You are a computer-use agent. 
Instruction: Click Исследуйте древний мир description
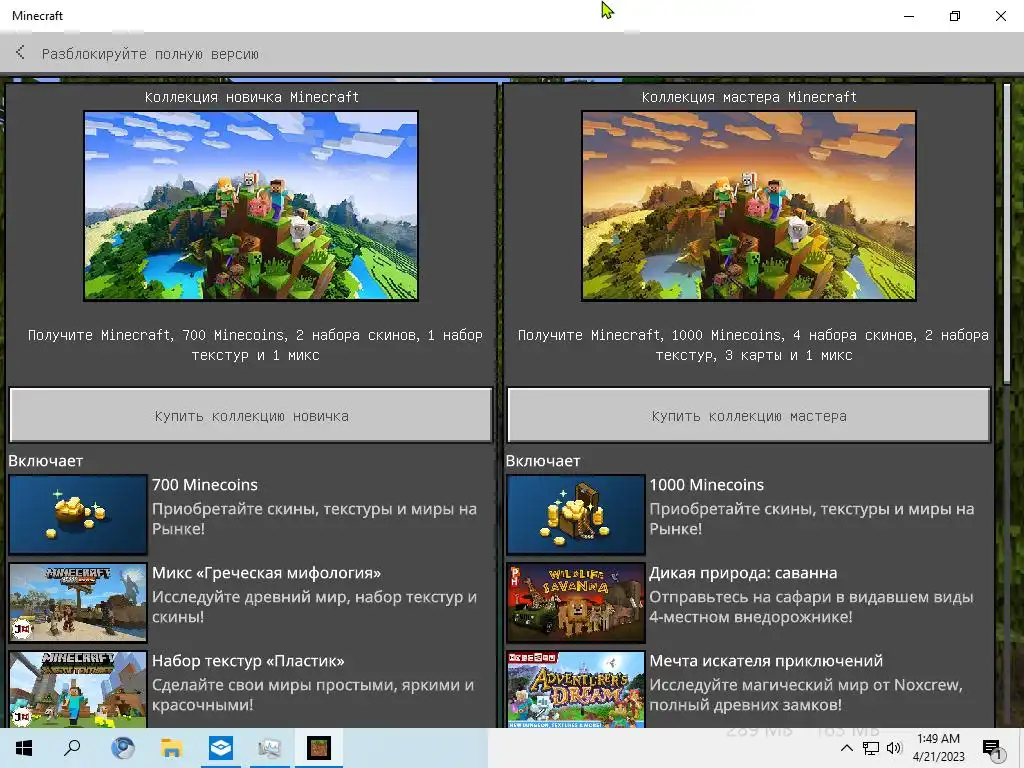pyautogui.click(x=314, y=607)
